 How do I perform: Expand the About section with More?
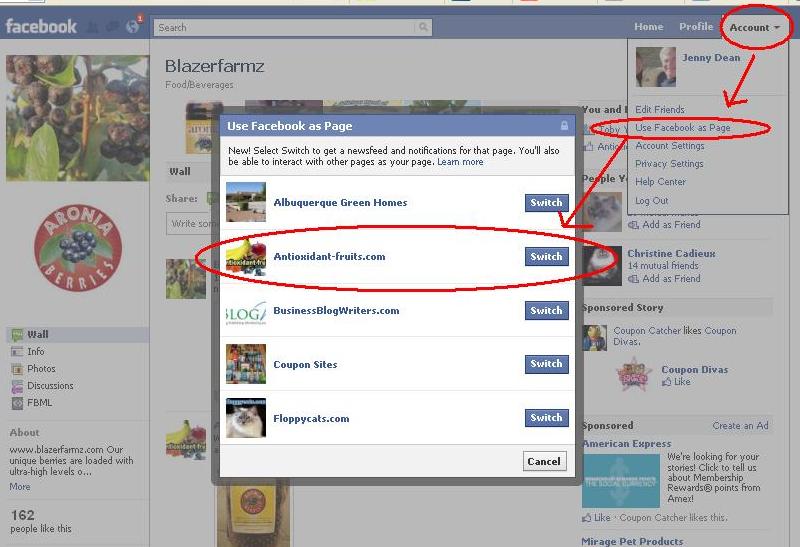coord(20,487)
